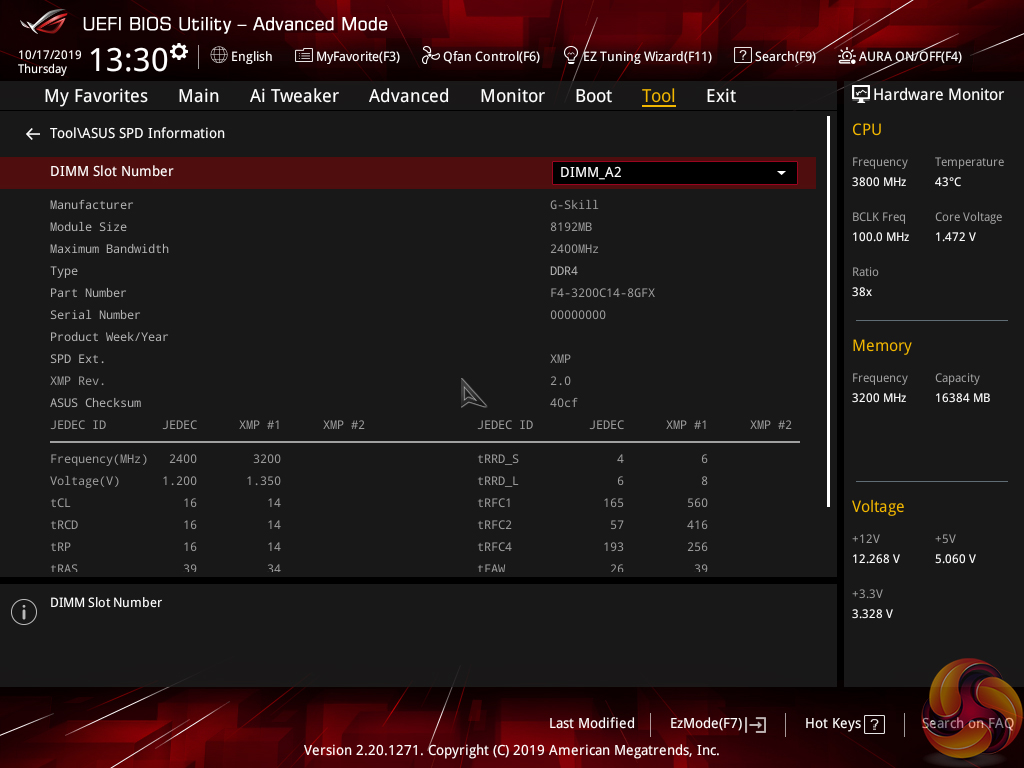
Task: Switch to the Monitor tab
Action: pyautogui.click(x=512, y=96)
